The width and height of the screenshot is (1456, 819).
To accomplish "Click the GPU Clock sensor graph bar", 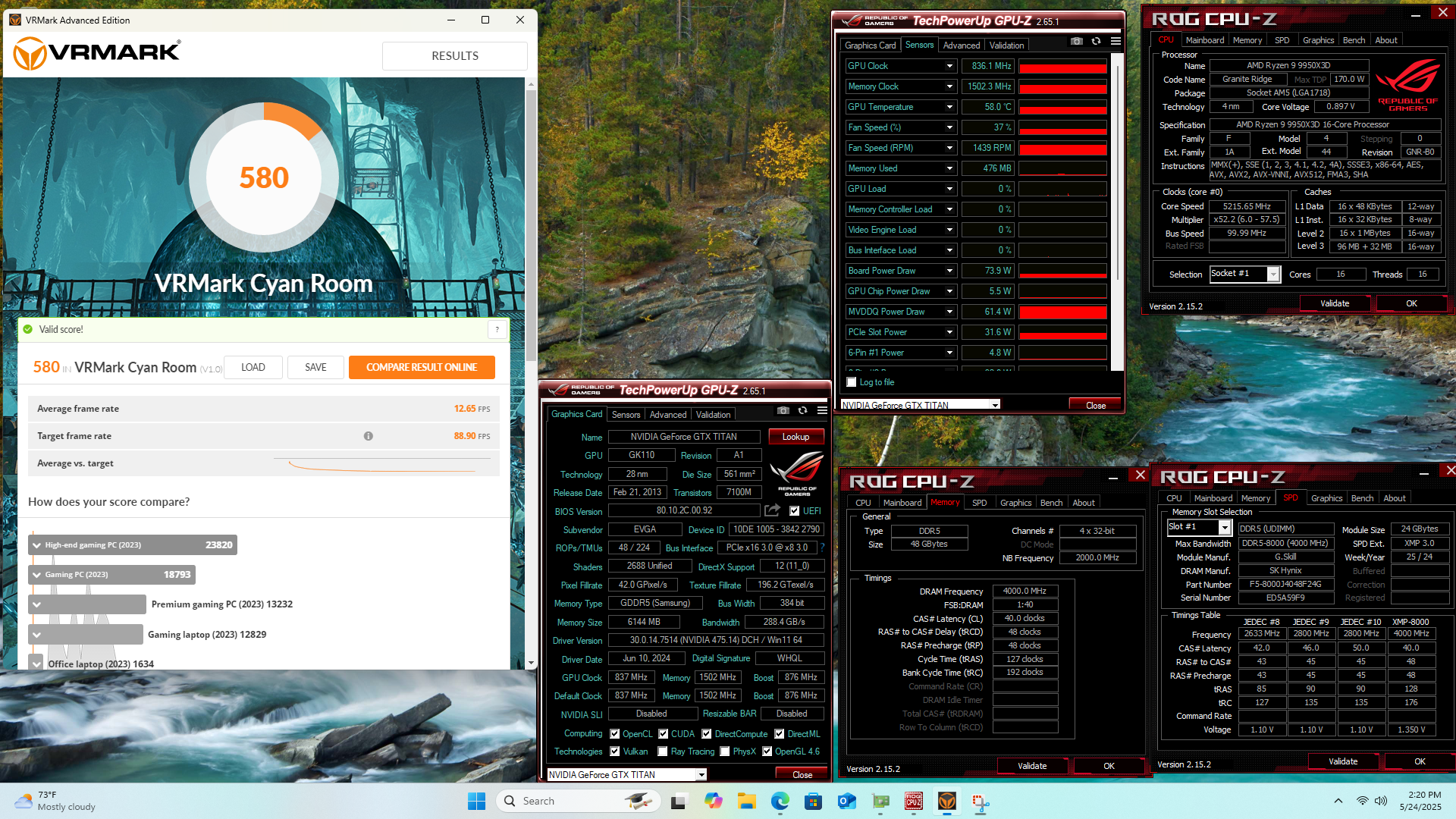I will (1062, 67).
